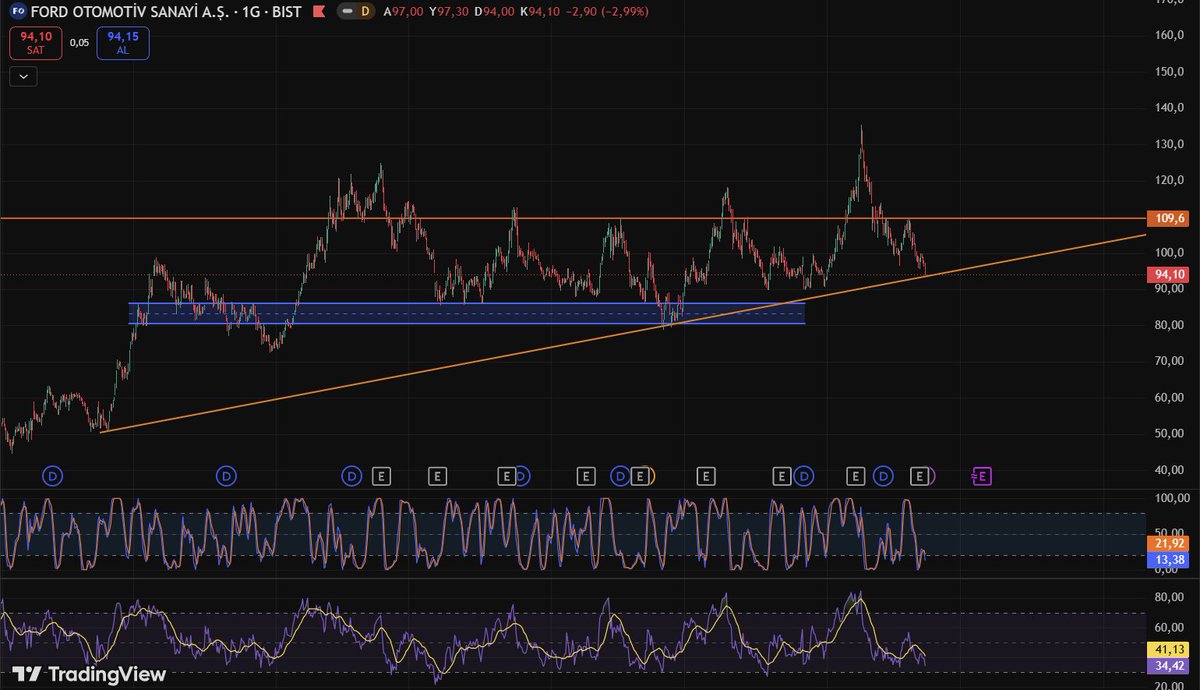The height and width of the screenshot is (690, 1200).
Task: Click the red flag icon beside BIST
Action: click(x=318, y=12)
